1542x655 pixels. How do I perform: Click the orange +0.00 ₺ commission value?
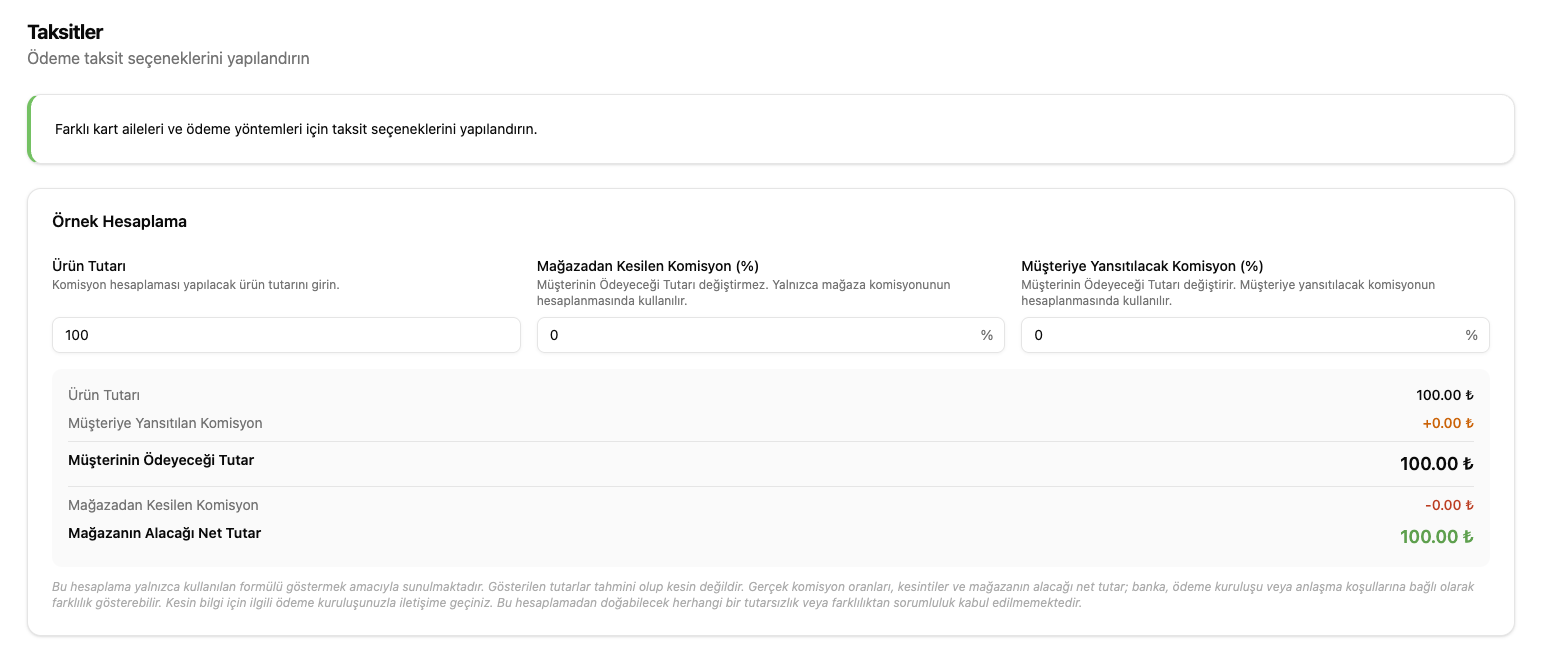pyautogui.click(x=1448, y=423)
